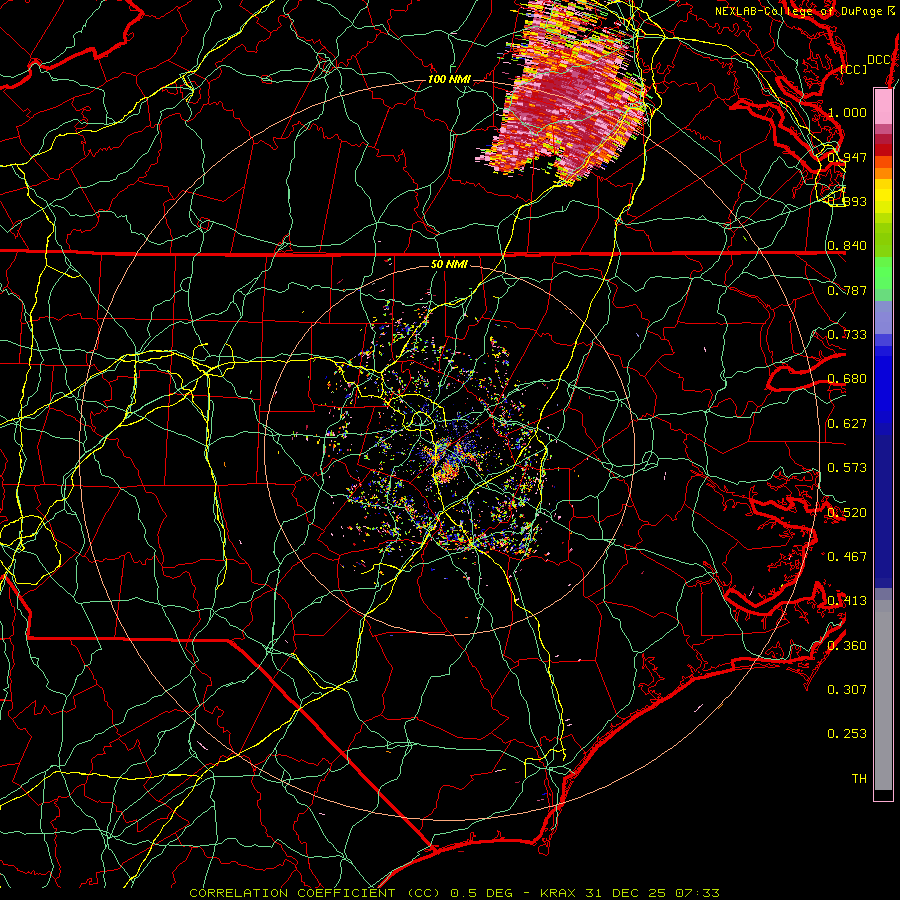Pick the 0.840 legend value
The height and width of the screenshot is (900, 900).
pos(847,245)
